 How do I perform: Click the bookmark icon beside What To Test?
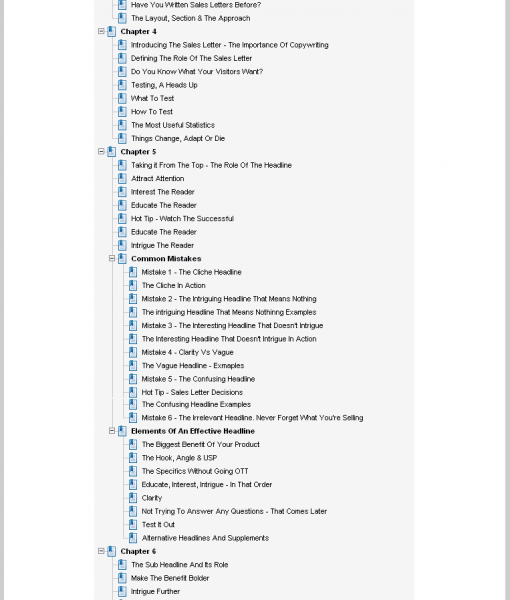point(122,99)
